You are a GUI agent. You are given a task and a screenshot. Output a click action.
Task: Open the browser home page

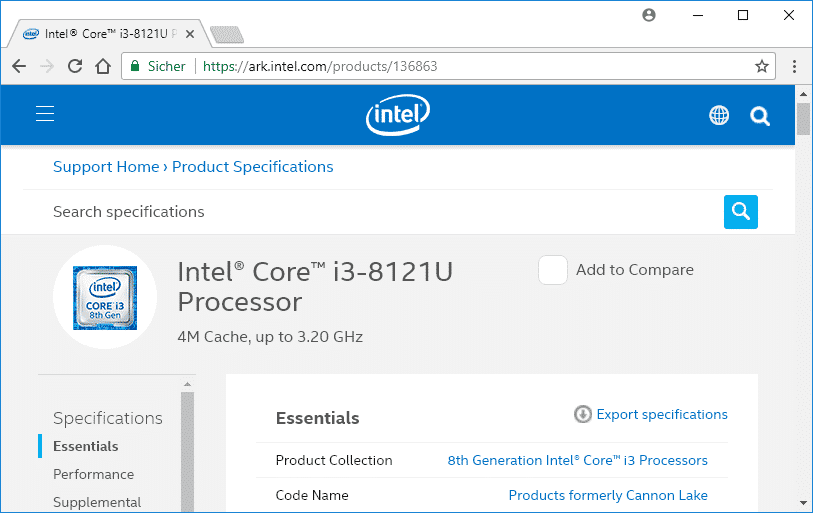[x=103, y=66]
